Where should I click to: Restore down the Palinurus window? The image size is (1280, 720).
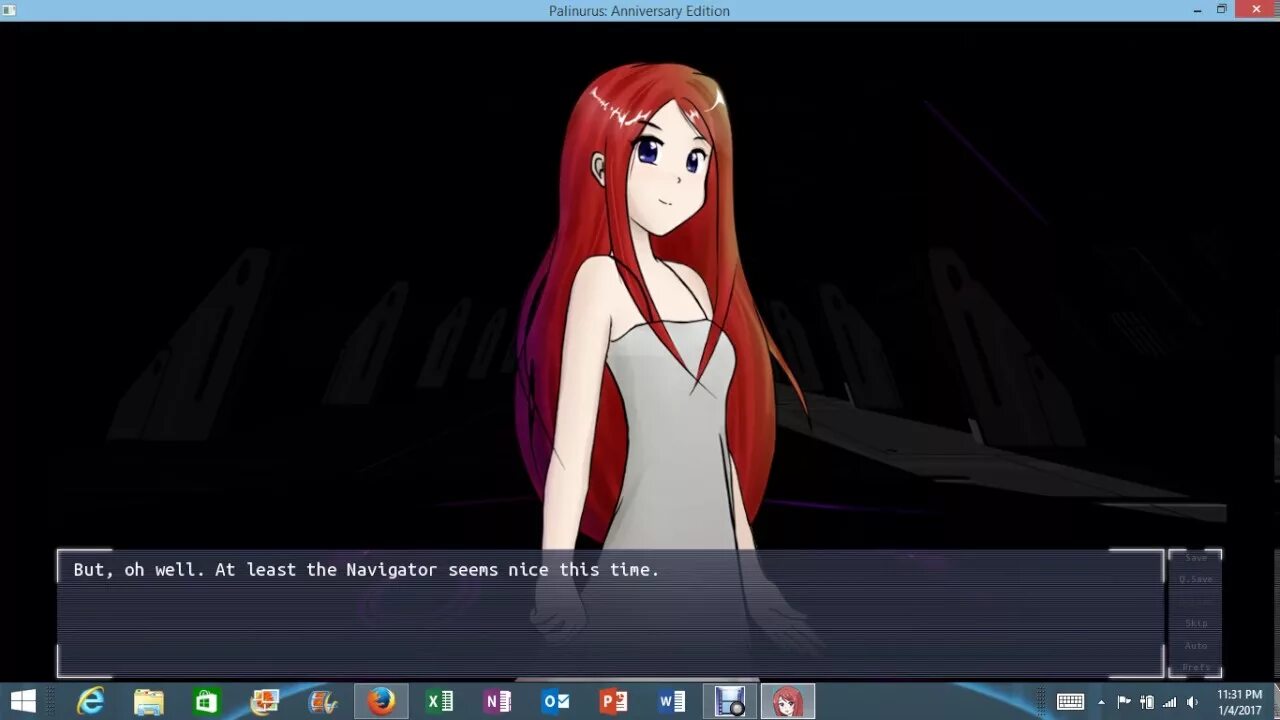[1222, 10]
